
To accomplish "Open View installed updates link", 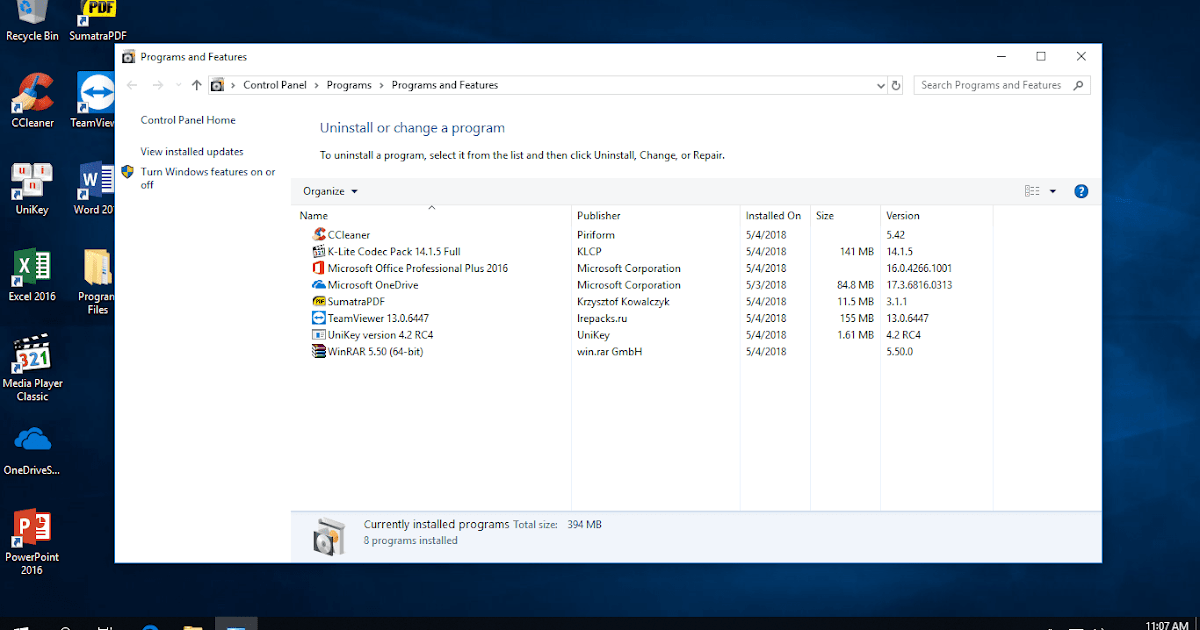I will 192,152.
